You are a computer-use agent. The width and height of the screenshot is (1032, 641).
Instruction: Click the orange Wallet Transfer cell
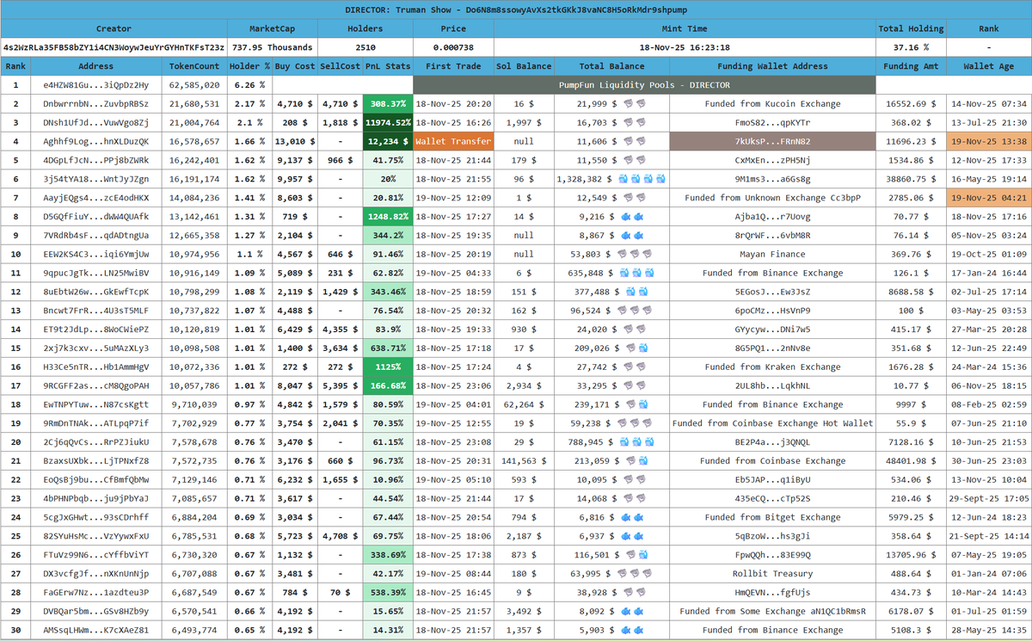453,141
